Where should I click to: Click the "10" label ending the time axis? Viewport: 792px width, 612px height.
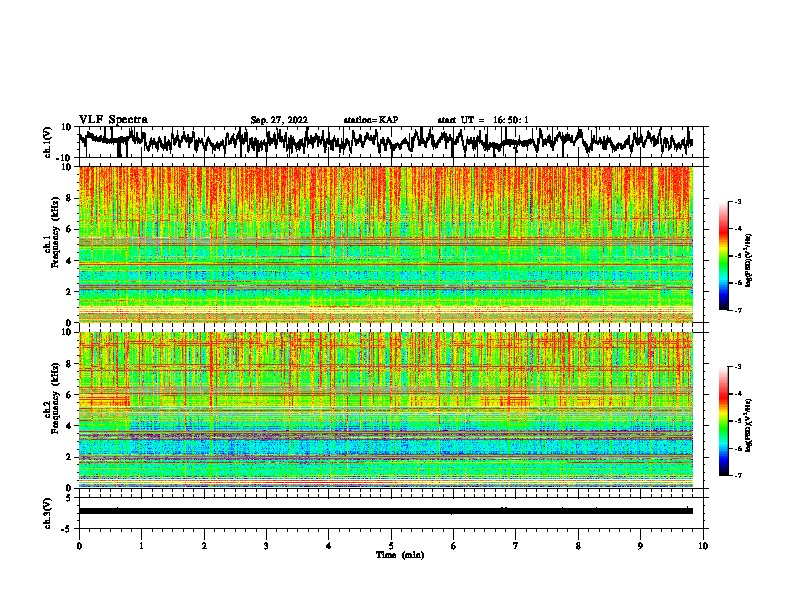coord(703,546)
